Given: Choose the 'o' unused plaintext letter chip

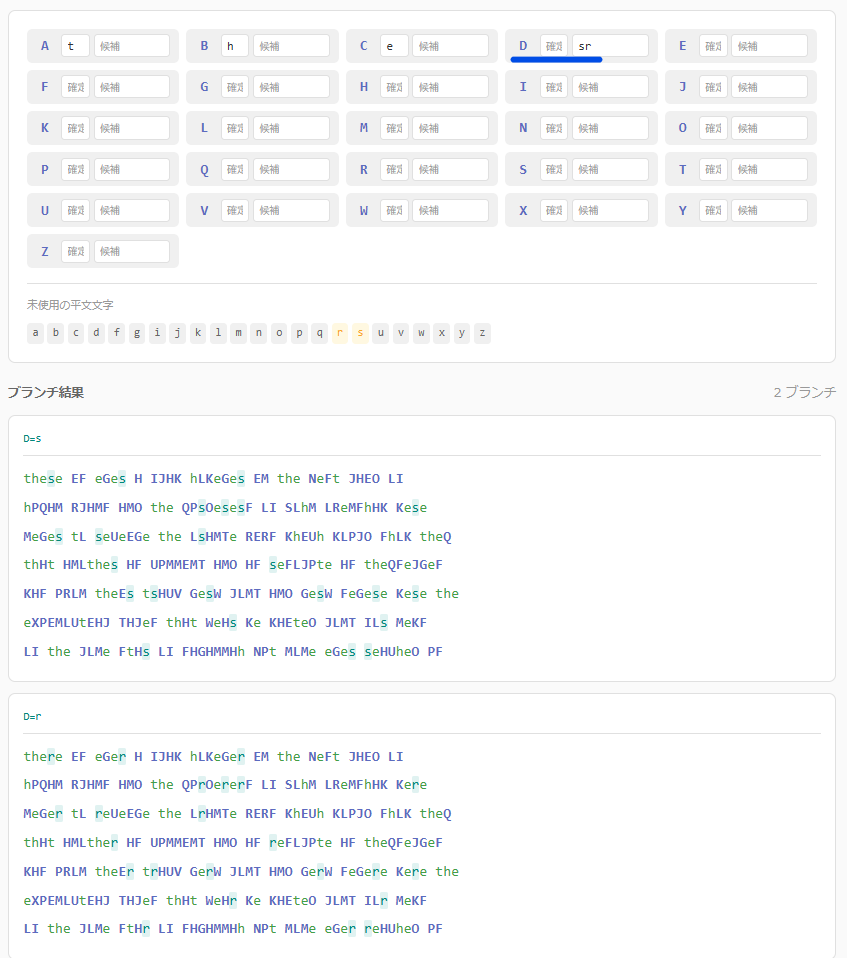Looking at the screenshot, I should click(279, 334).
